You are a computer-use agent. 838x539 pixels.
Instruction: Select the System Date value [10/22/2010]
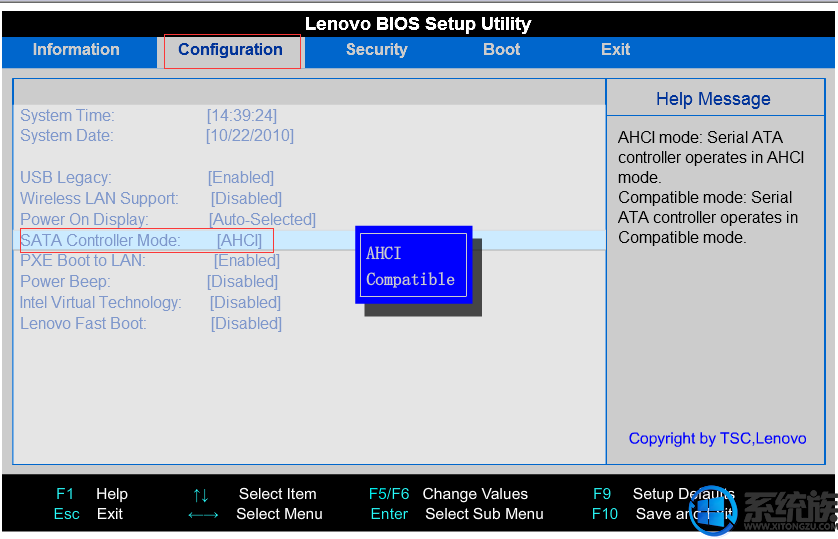[250, 136]
